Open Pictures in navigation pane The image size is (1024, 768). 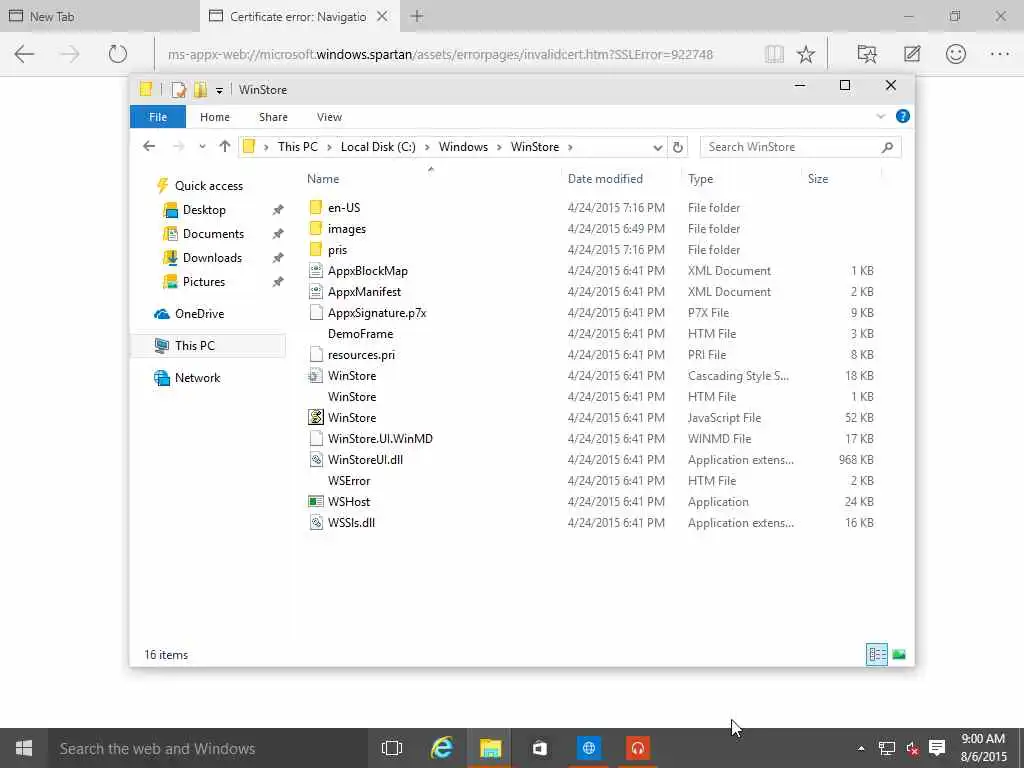pyautogui.click(x=204, y=282)
